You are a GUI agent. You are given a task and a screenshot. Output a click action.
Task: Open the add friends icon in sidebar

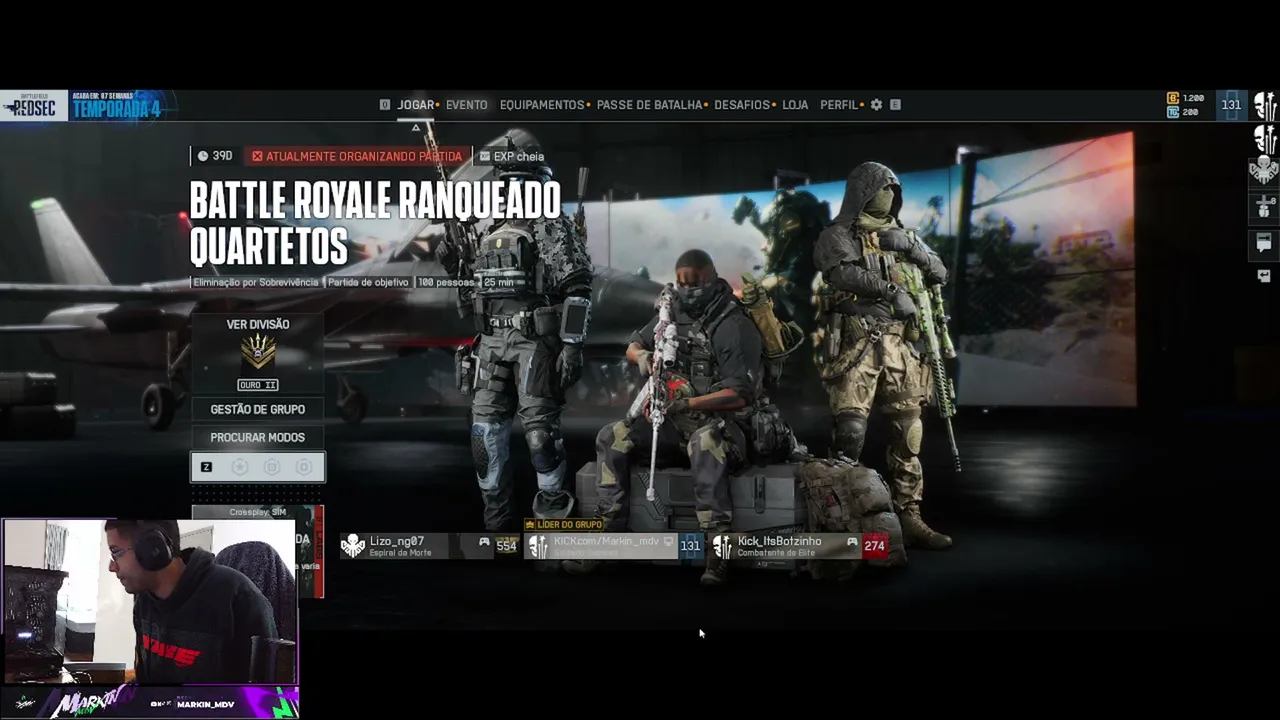[x=1264, y=207]
